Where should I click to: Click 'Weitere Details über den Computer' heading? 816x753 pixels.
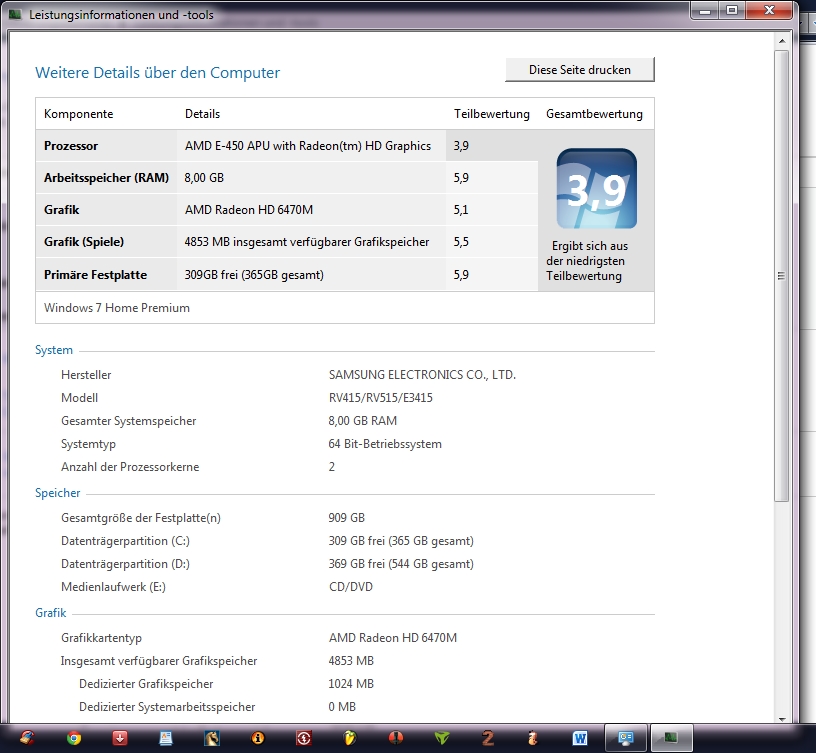tap(157, 72)
